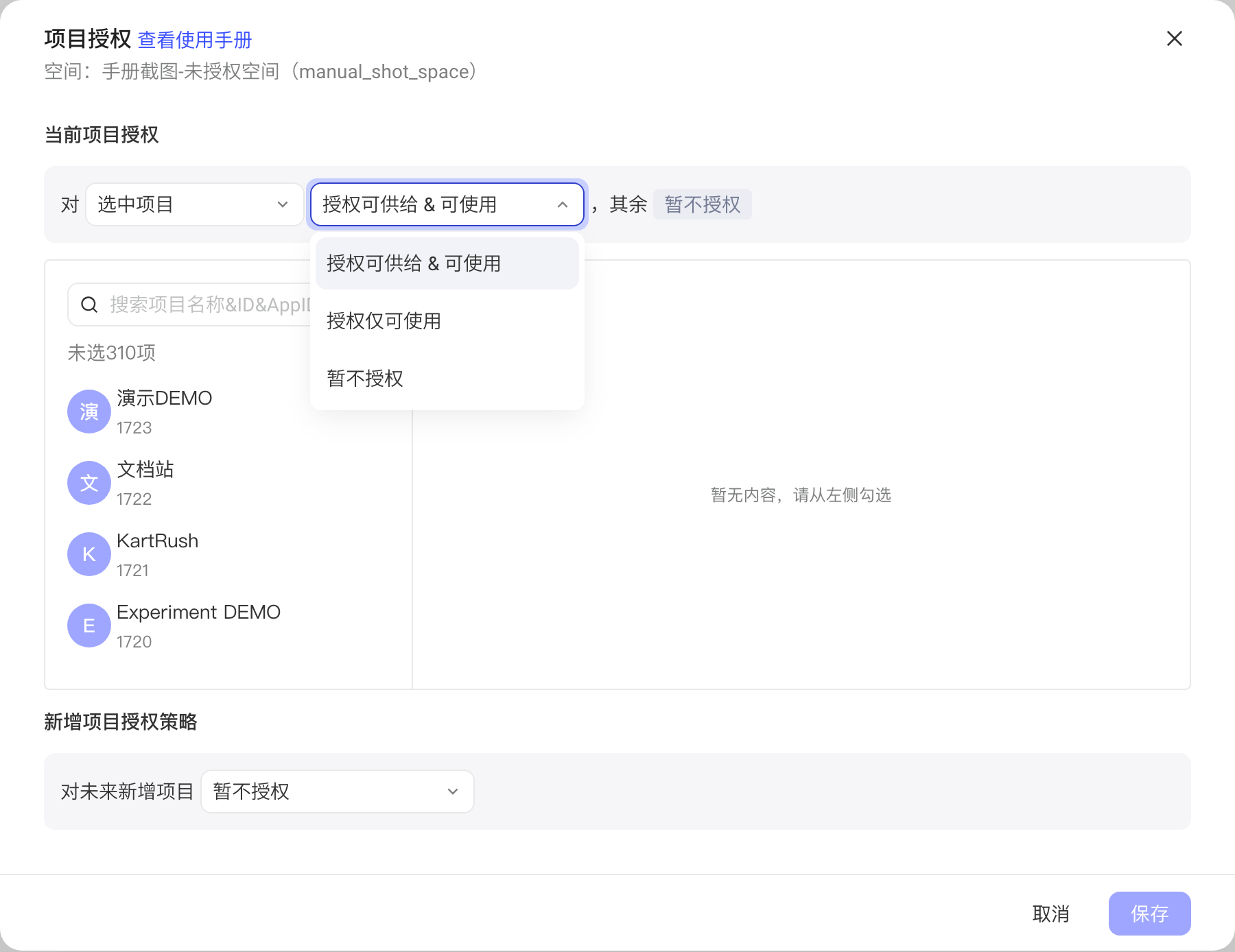Click the 空间 manual_shot_space subtitle
The image size is (1235, 952).
[x=261, y=71]
